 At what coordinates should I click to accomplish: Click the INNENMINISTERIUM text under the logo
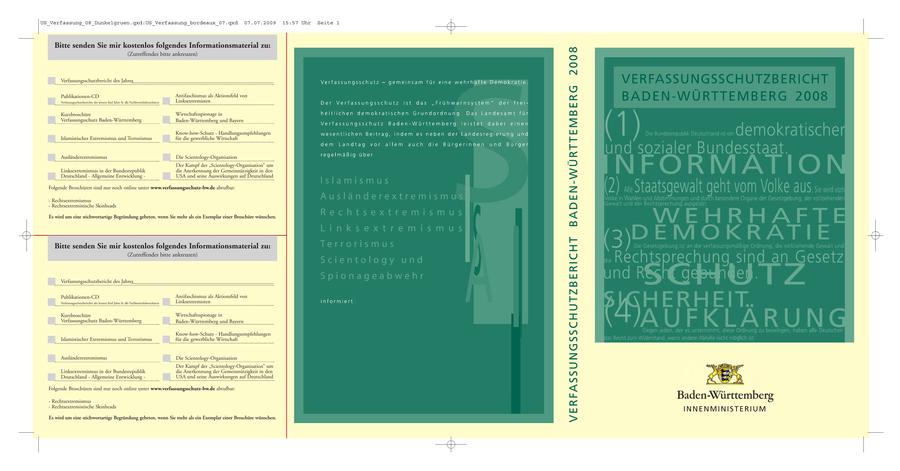(x=724, y=410)
